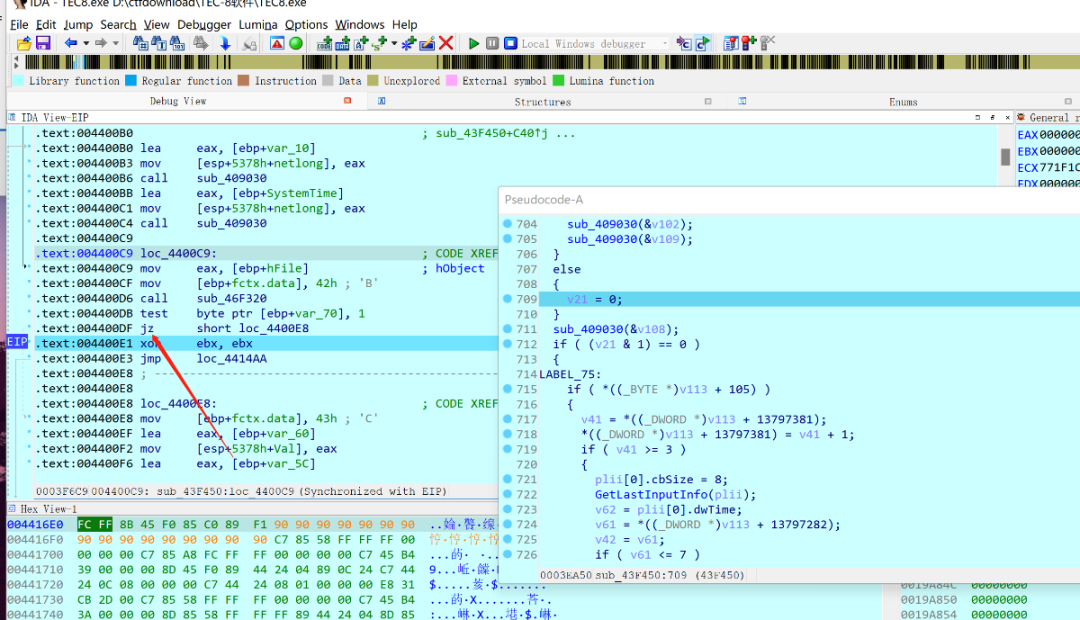This screenshot has height=620, width=1080.
Task: Click the green Start process play button
Action: pyautogui.click(x=473, y=43)
